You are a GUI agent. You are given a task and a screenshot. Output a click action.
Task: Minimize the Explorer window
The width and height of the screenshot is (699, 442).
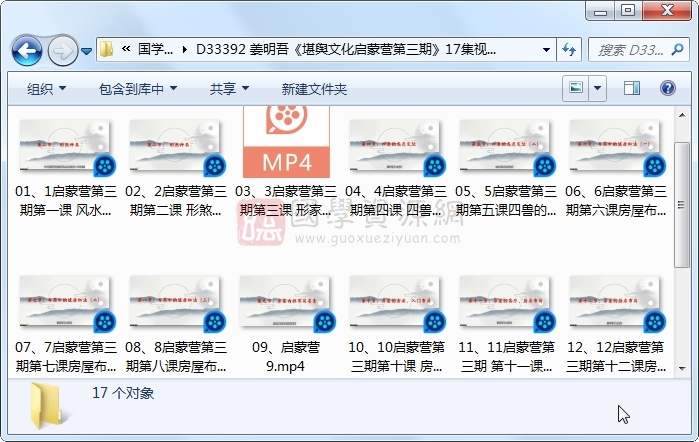600,10
